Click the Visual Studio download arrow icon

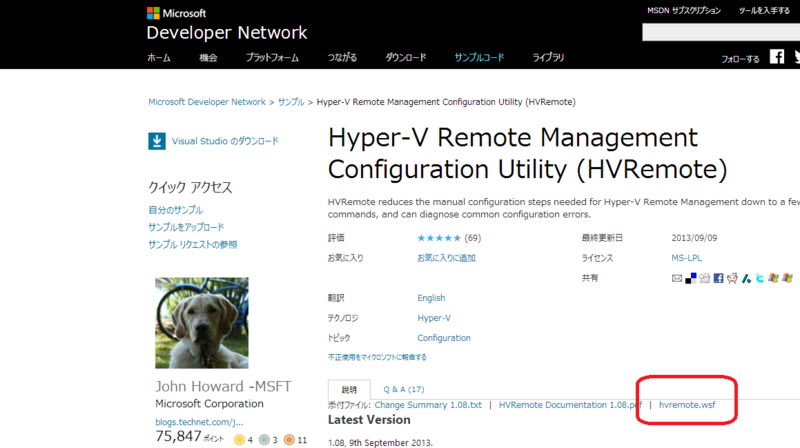(157, 141)
